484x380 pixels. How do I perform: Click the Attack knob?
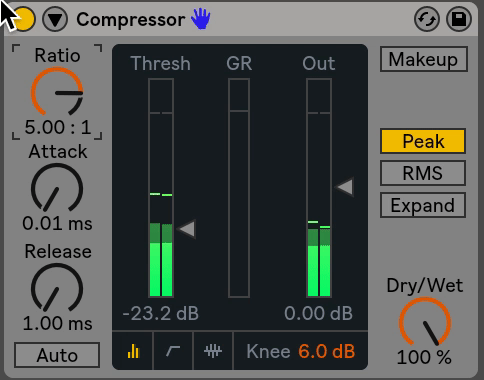[57, 188]
